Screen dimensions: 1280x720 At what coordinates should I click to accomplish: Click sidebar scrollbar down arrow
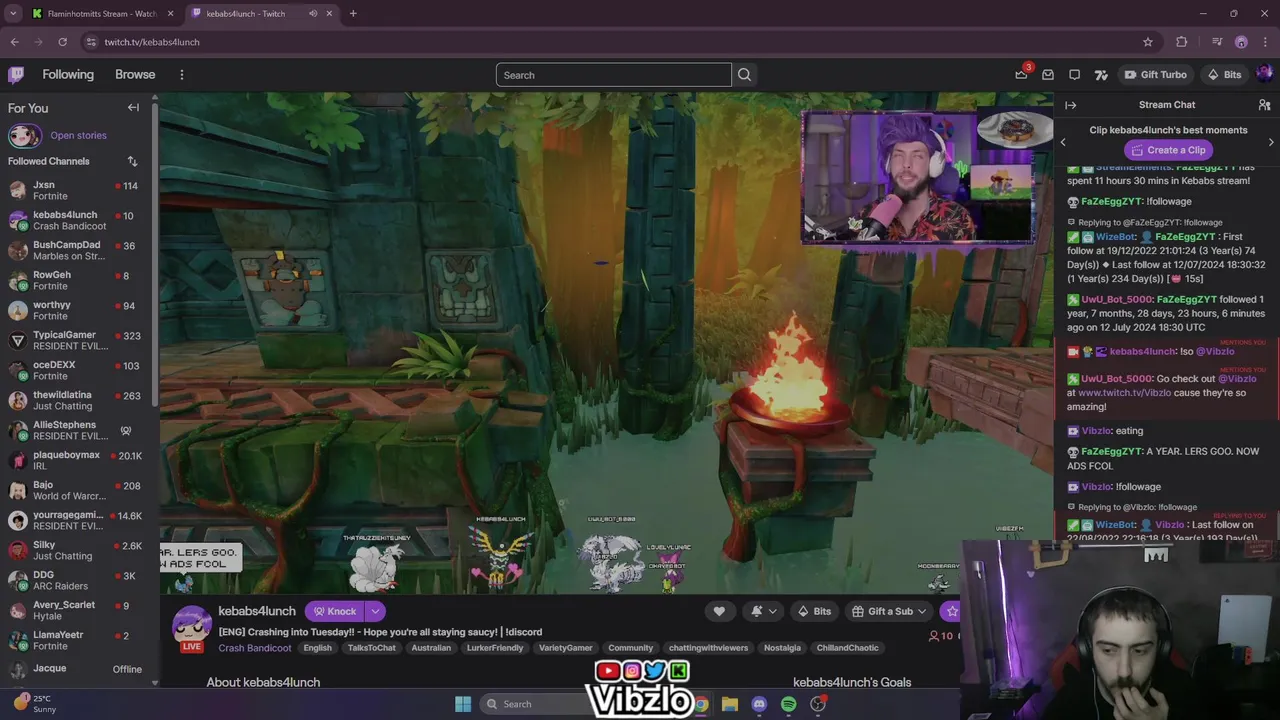[154, 683]
